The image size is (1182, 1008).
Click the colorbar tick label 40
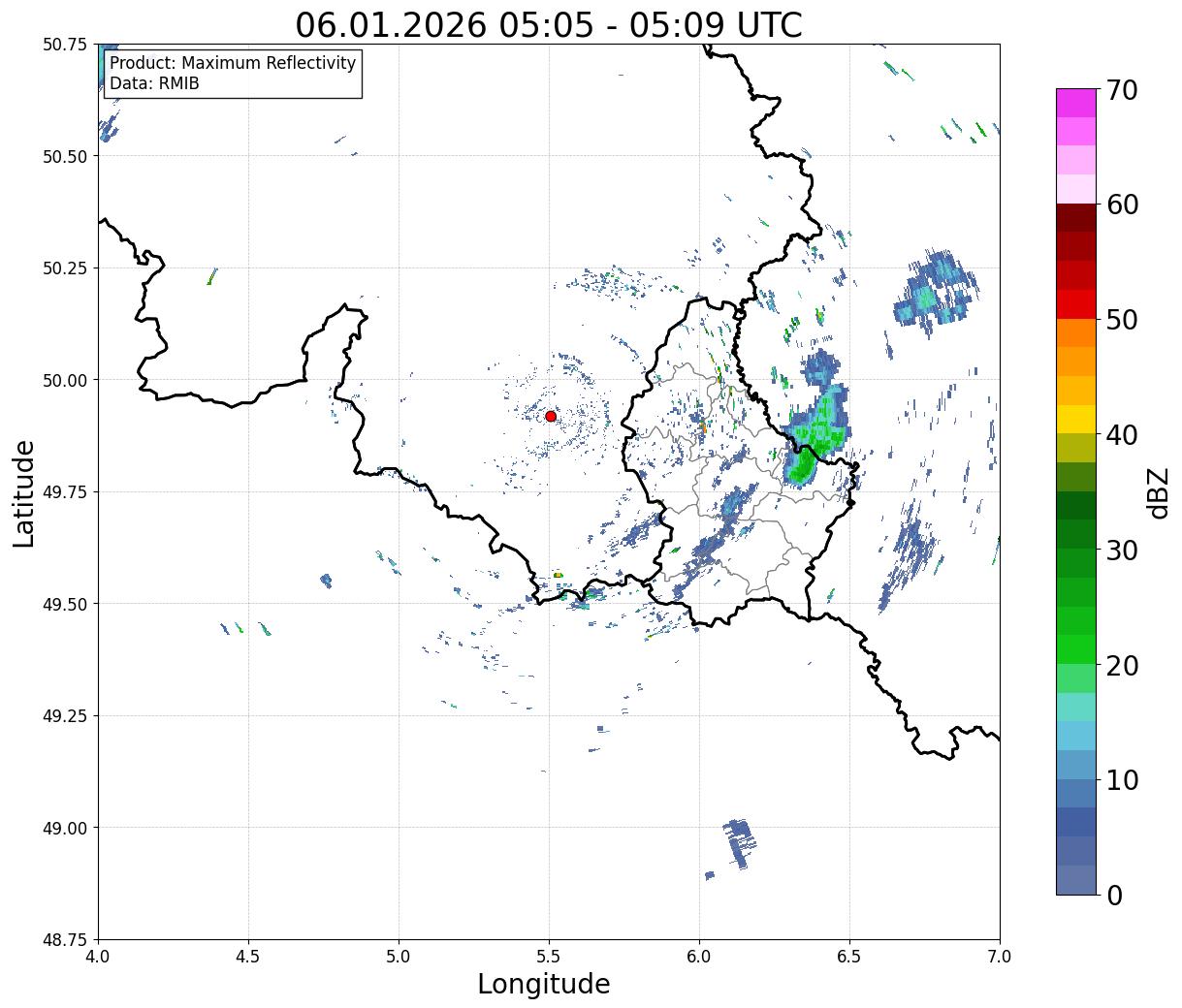1122,435
